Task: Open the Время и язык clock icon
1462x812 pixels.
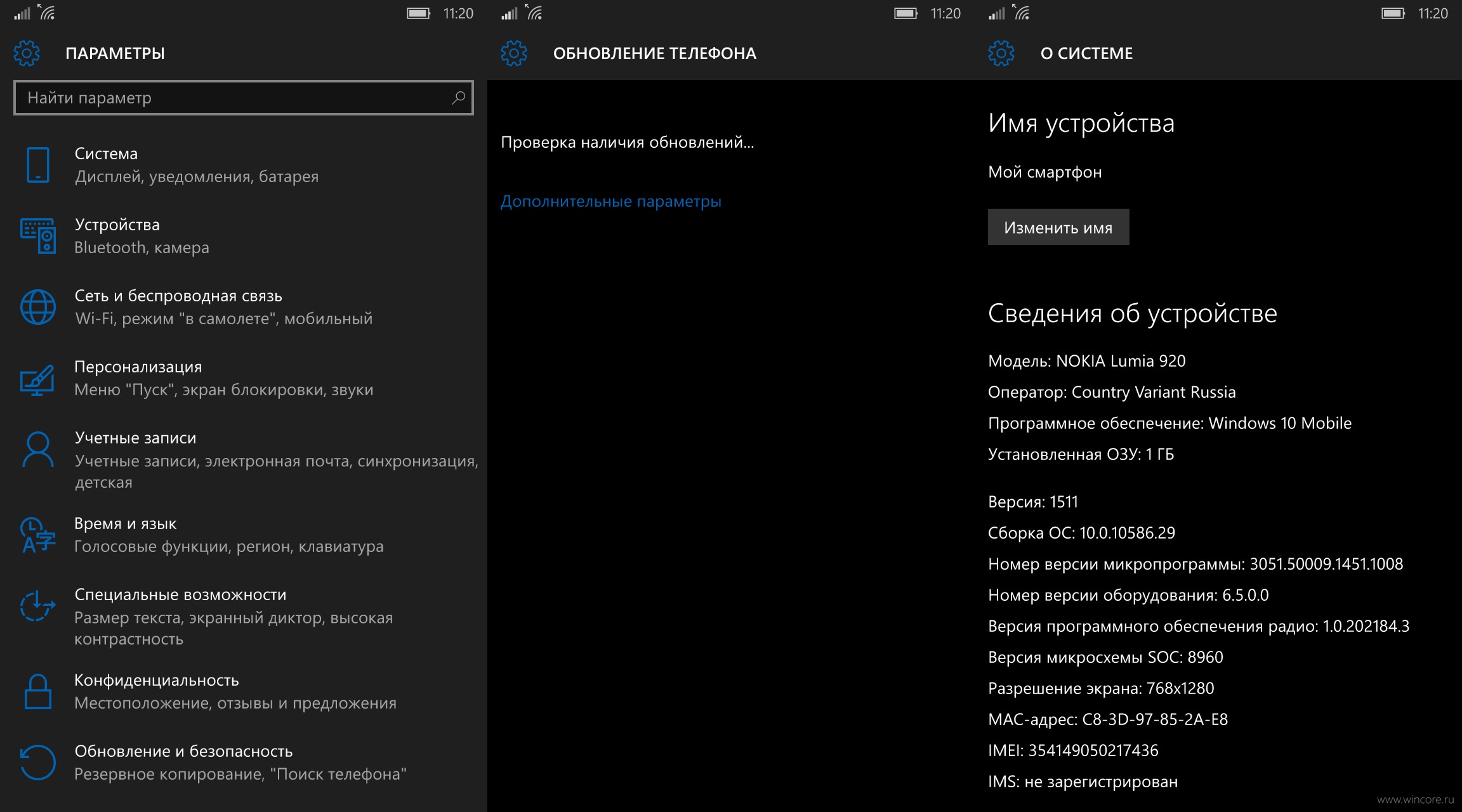Action: pos(38,535)
